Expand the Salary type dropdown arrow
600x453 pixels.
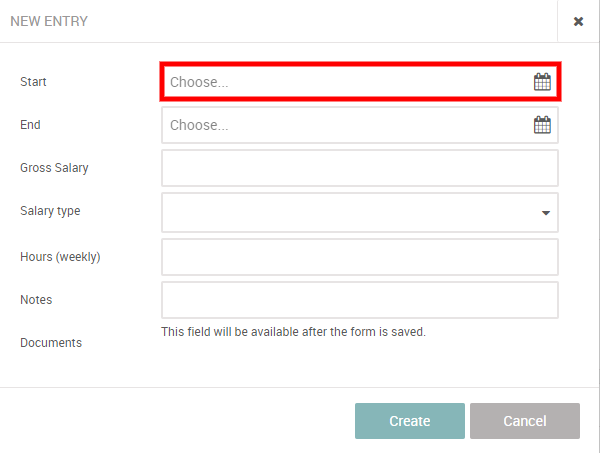(x=546, y=212)
